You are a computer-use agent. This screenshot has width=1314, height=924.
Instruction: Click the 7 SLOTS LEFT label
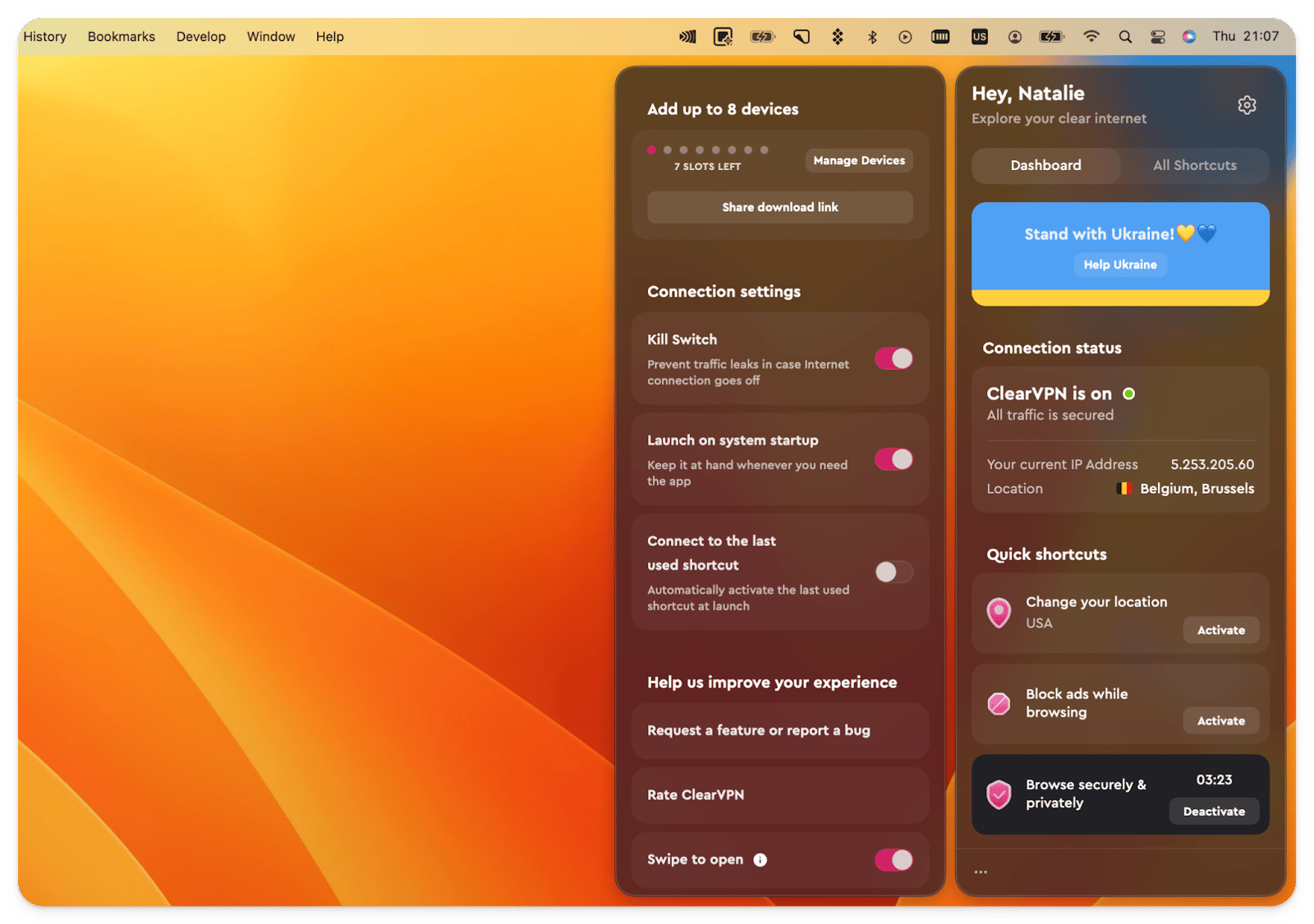(707, 167)
